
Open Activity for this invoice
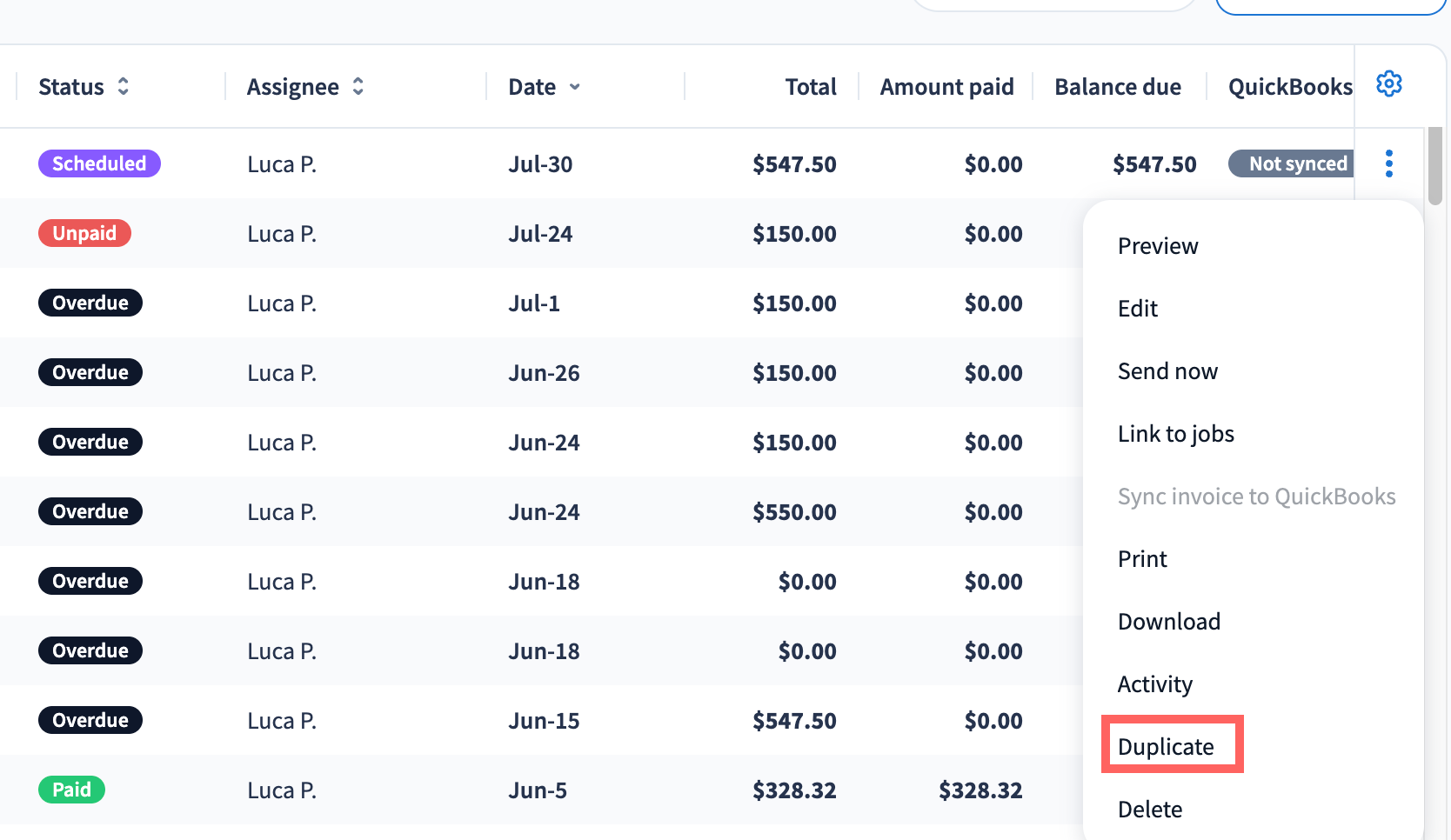click(x=1155, y=684)
